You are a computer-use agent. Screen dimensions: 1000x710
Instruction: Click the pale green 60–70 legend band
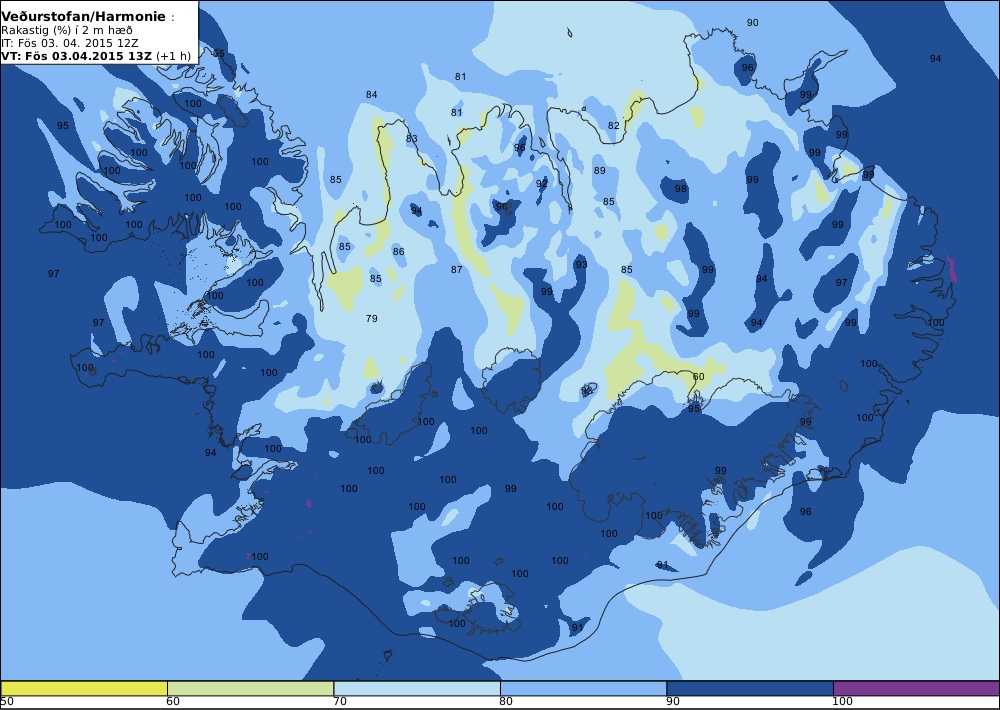[x=251, y=688]
